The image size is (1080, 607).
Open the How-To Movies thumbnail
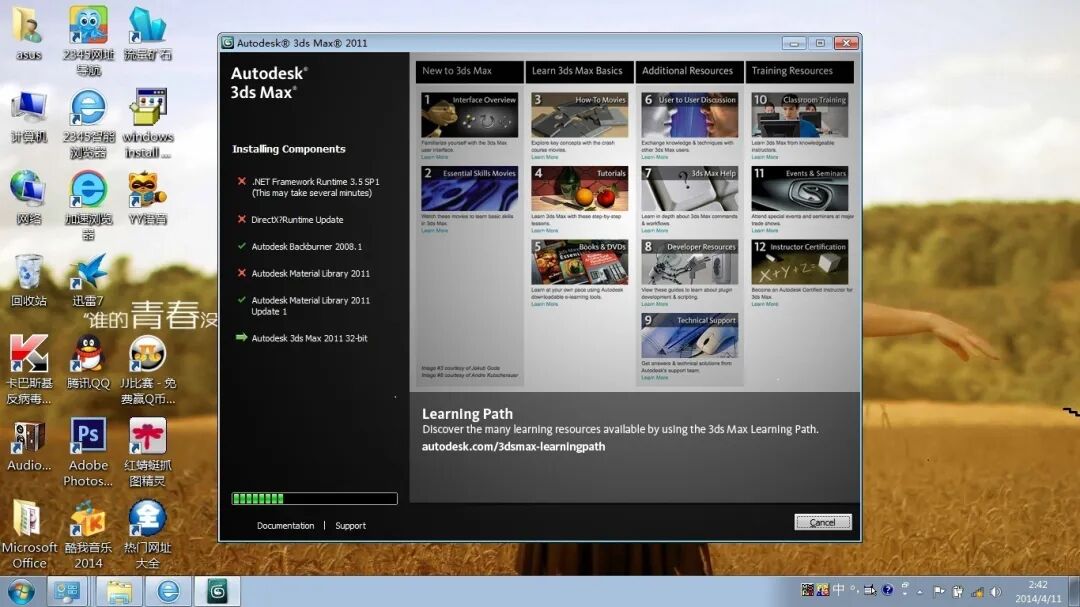(x=580, y=115)
